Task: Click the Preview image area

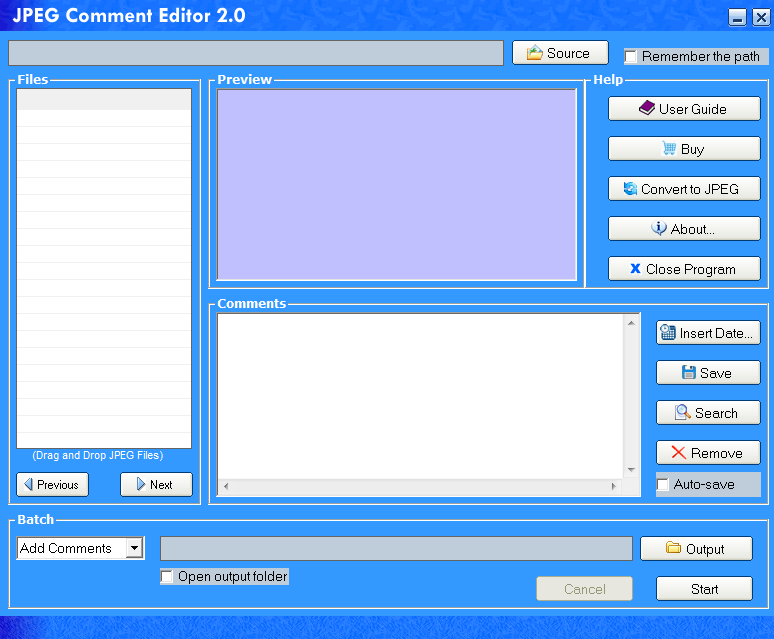Action: click(397, 185)
